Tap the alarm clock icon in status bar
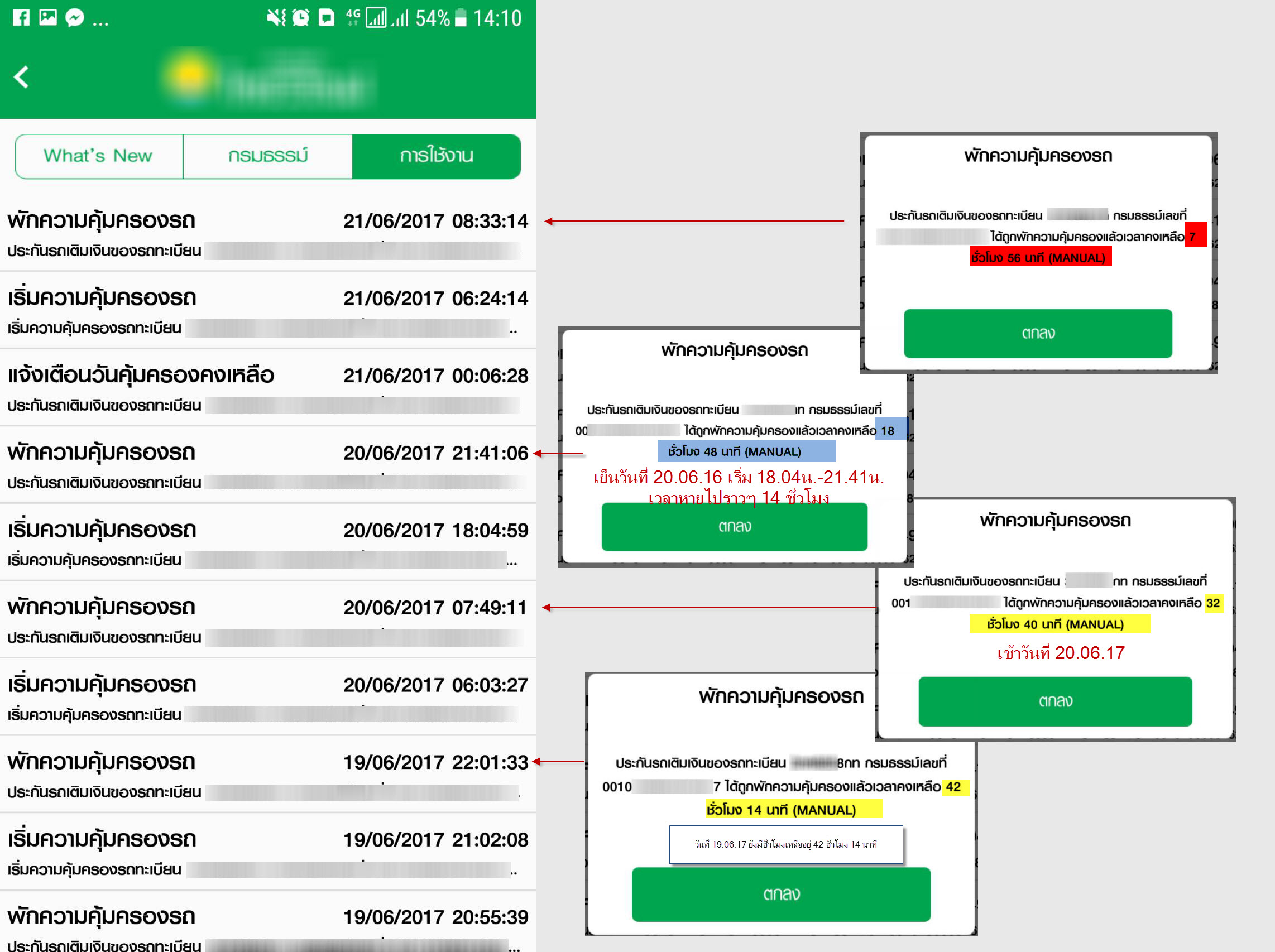This screenshot has height=952, width=1275. (x=300, y=18)
